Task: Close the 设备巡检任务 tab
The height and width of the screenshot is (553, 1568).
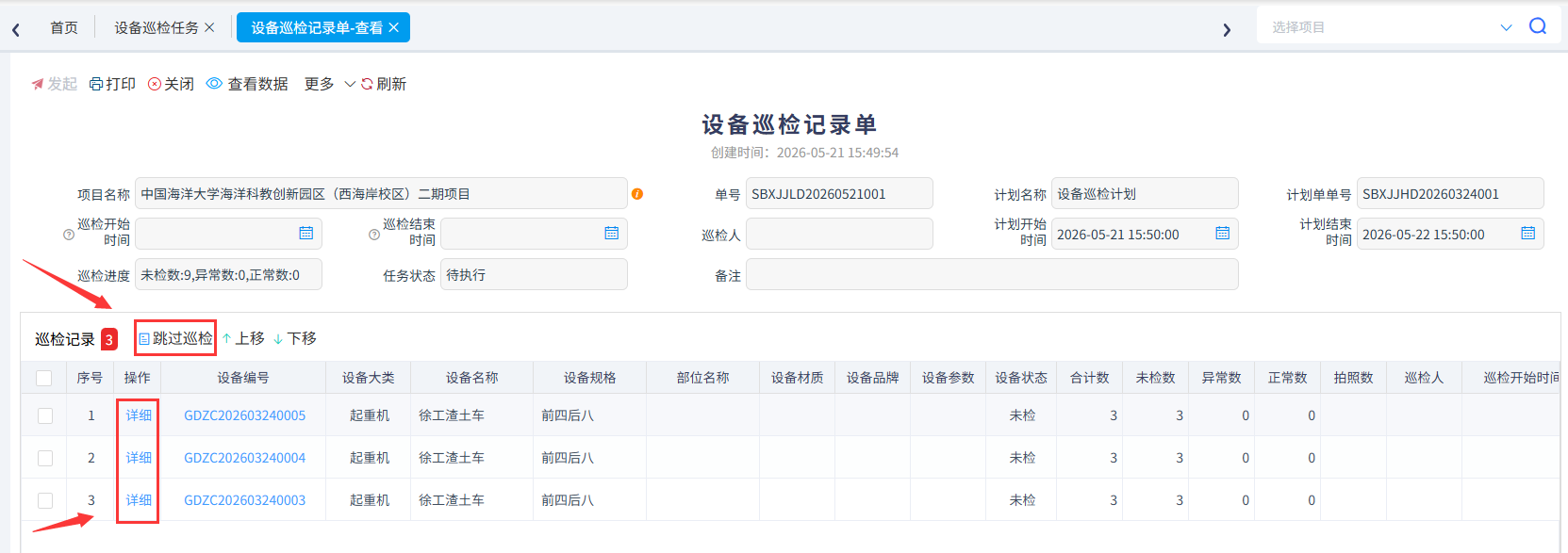Action: pyautogui.click(x=209, y=27)
